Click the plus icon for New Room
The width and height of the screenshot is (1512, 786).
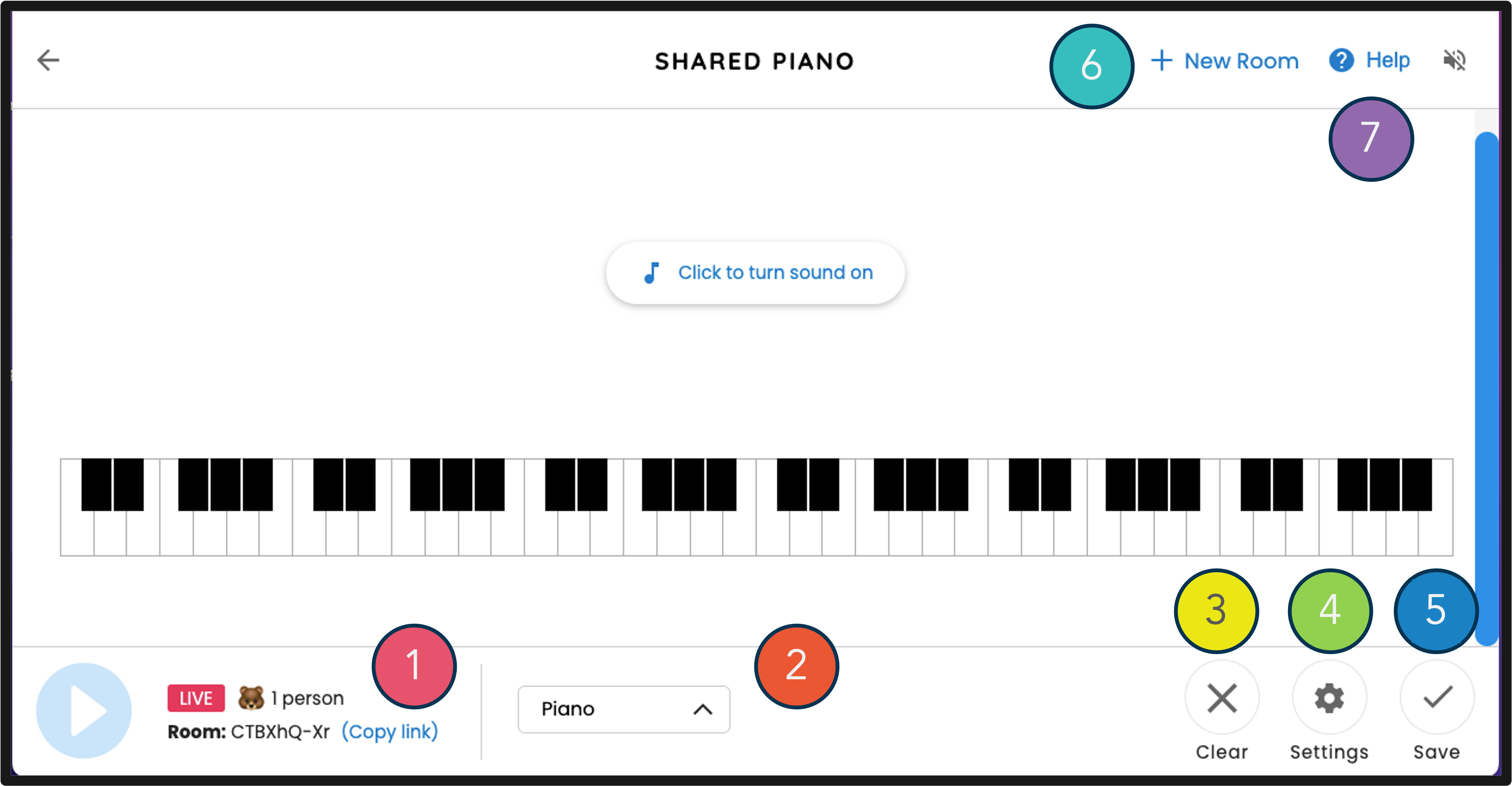(1162, 61)
